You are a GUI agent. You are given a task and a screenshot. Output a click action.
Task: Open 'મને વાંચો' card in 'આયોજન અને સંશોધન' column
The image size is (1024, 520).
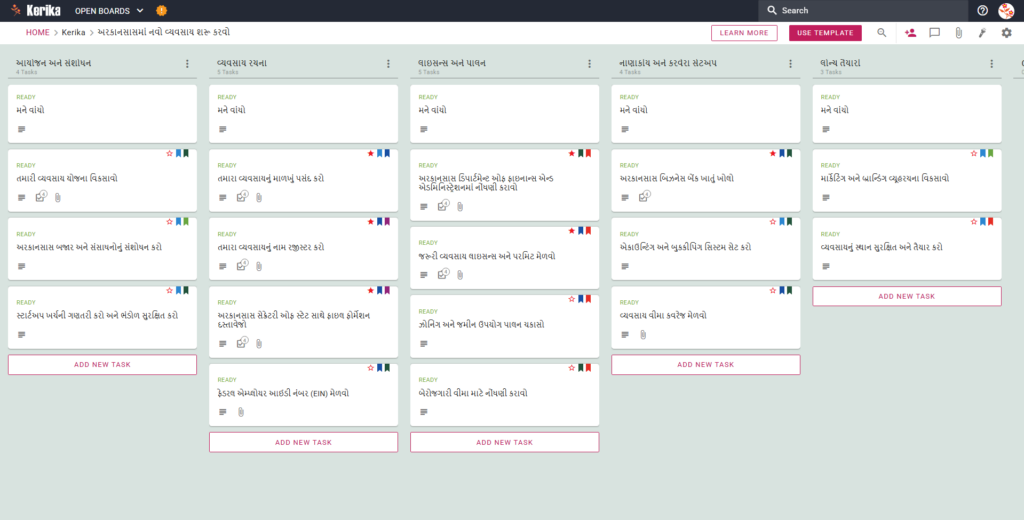[x=103, y=114]
